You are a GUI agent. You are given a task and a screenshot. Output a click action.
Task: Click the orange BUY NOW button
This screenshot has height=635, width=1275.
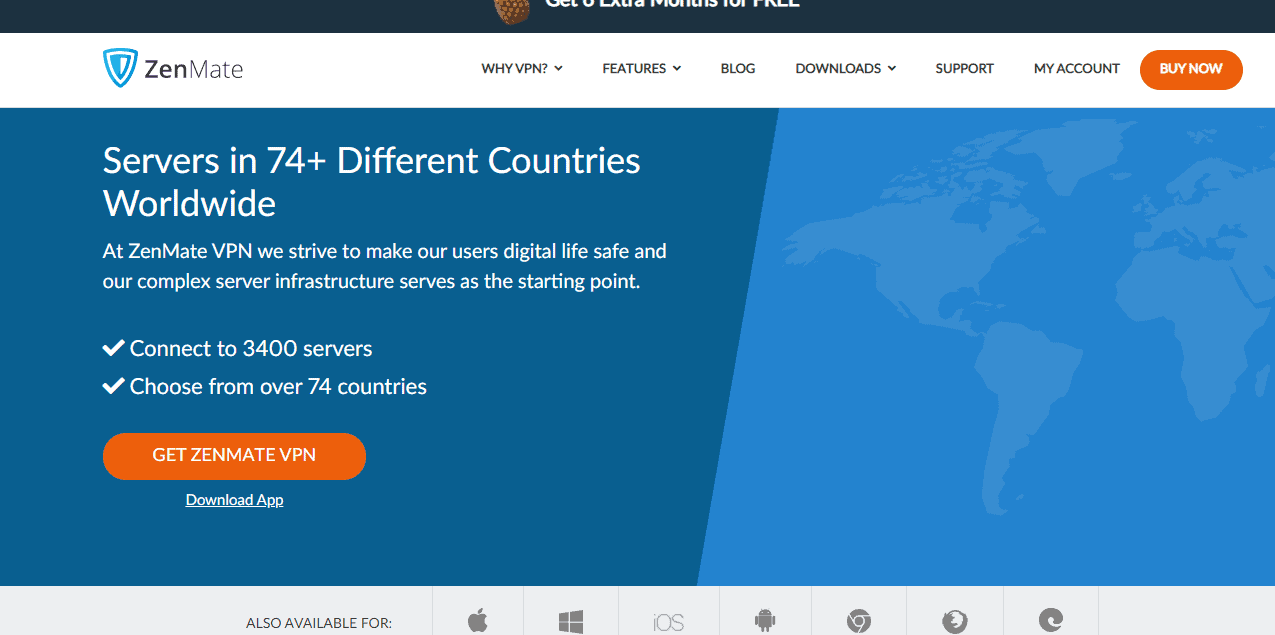coord(1190,69)
